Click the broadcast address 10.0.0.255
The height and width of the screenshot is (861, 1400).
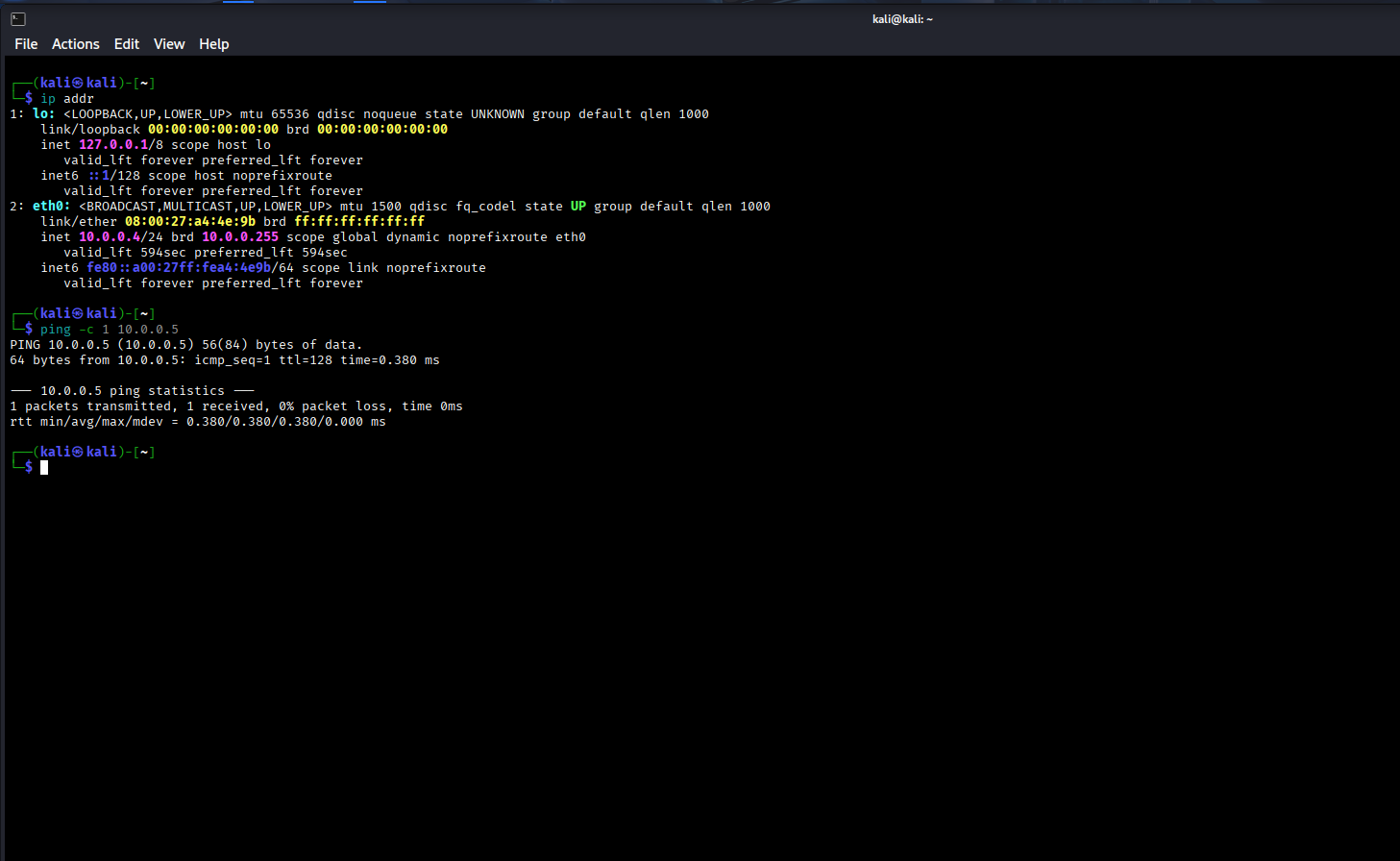(x=240, y=237)
